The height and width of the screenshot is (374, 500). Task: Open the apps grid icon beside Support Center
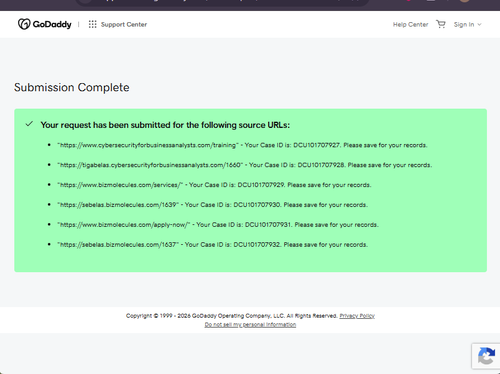click(x=92, y=24)
